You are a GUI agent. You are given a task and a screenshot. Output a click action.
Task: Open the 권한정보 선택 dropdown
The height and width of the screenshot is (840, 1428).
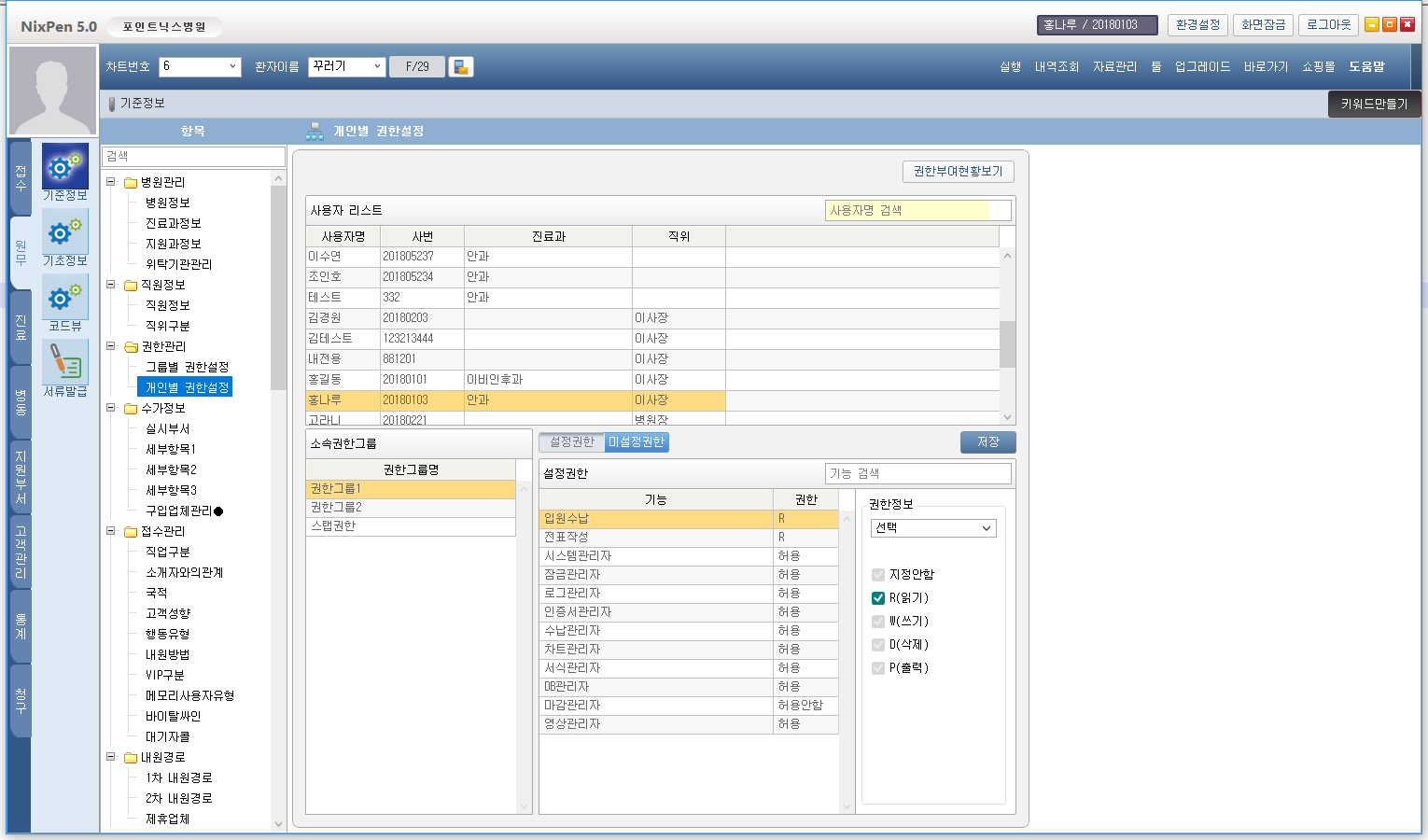[x=933, y=528]
